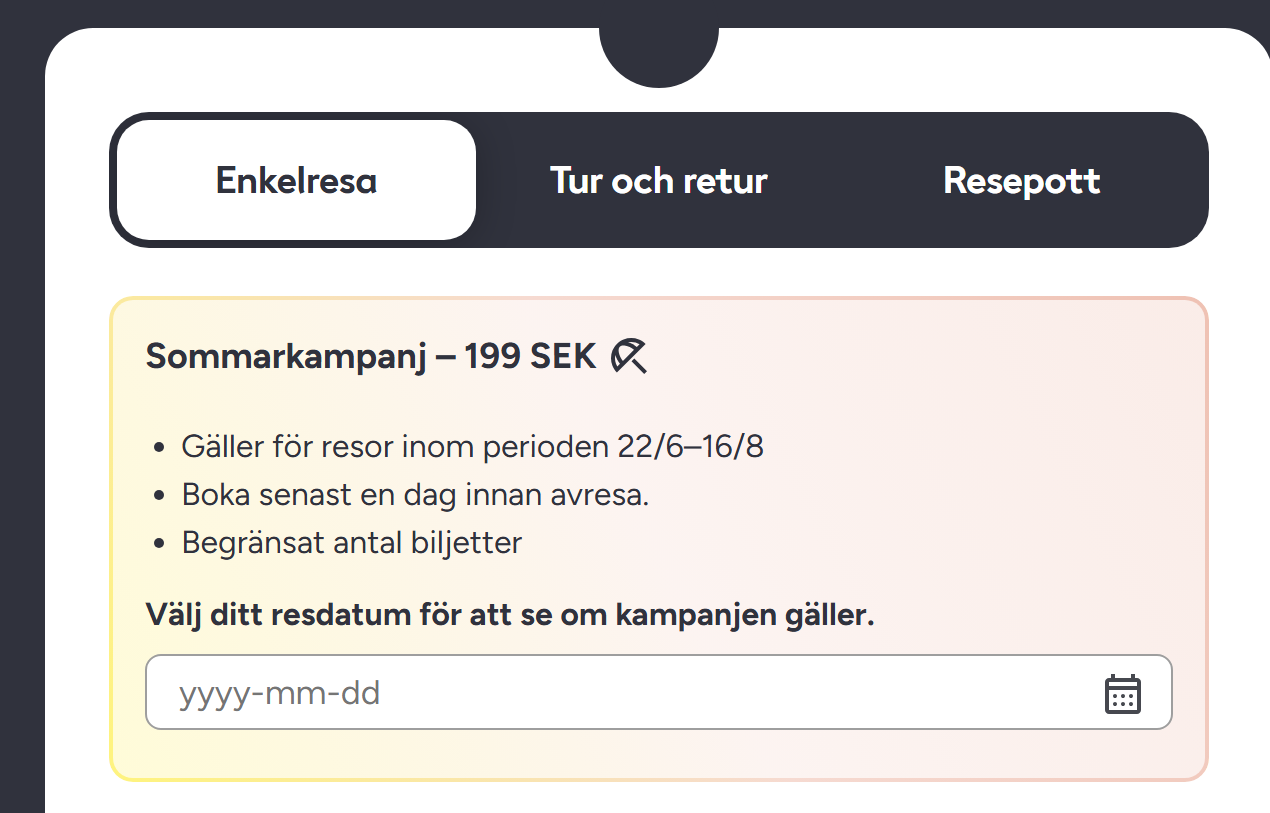Select the Boka senast en dag innan avresa line
This screenshot has width=1270, height=813.
coord(415,494)
